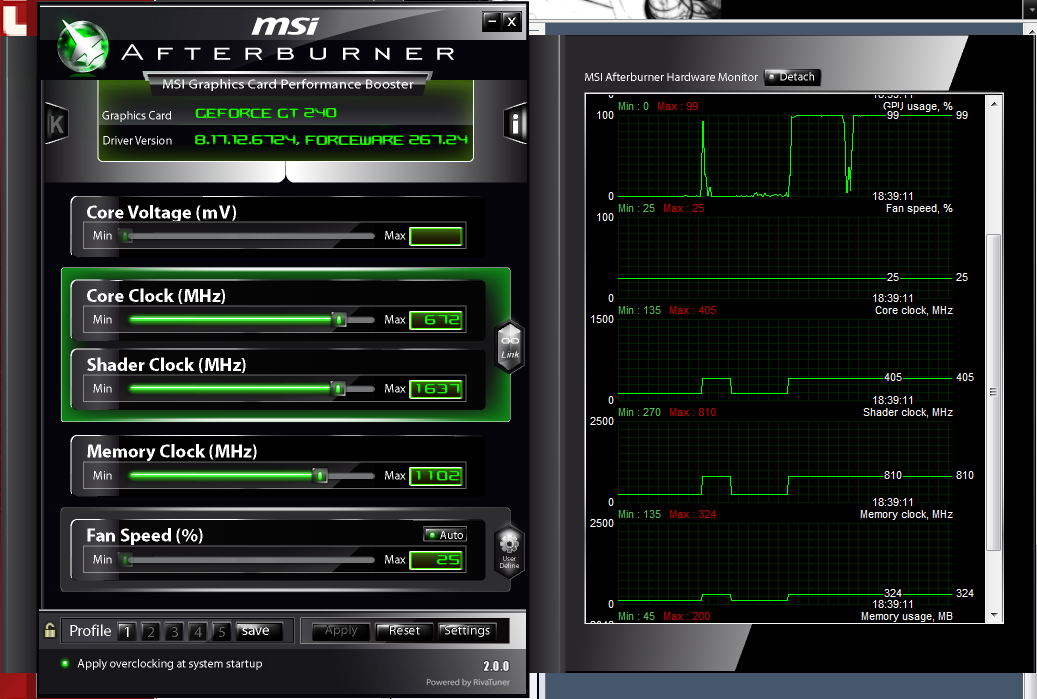The width and height of the screenshot is (1037, 699).
Task: Minimize the MSI Afterburner window
Action: (x=491, y=21)
